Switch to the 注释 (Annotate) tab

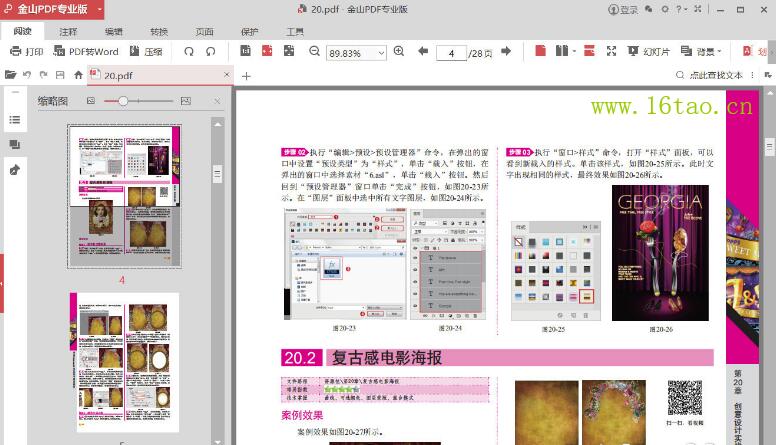click(x=68, y=31)
